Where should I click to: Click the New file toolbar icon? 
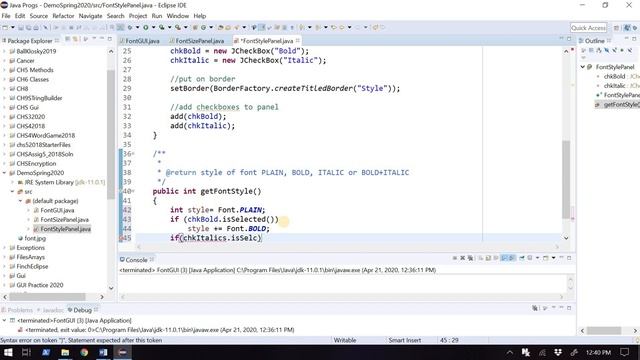tap(4, 28)
